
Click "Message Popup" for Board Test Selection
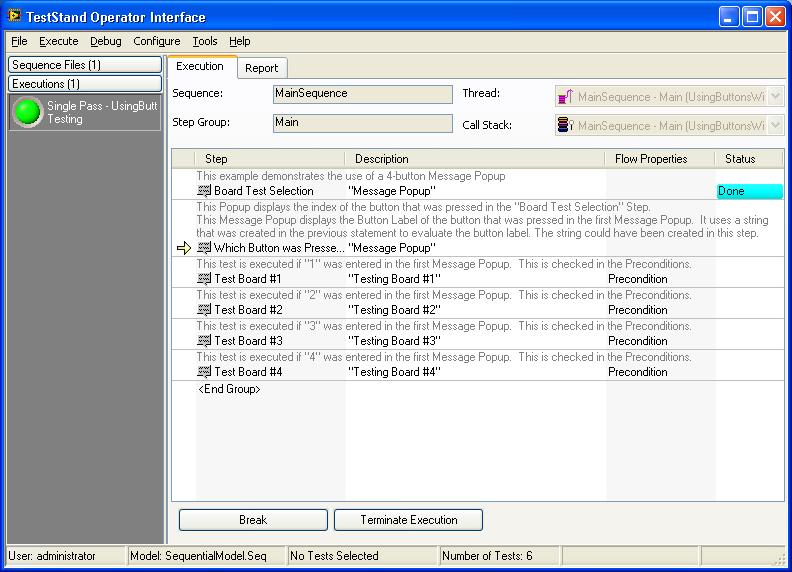pyautogui.click(x=392, y=191)
